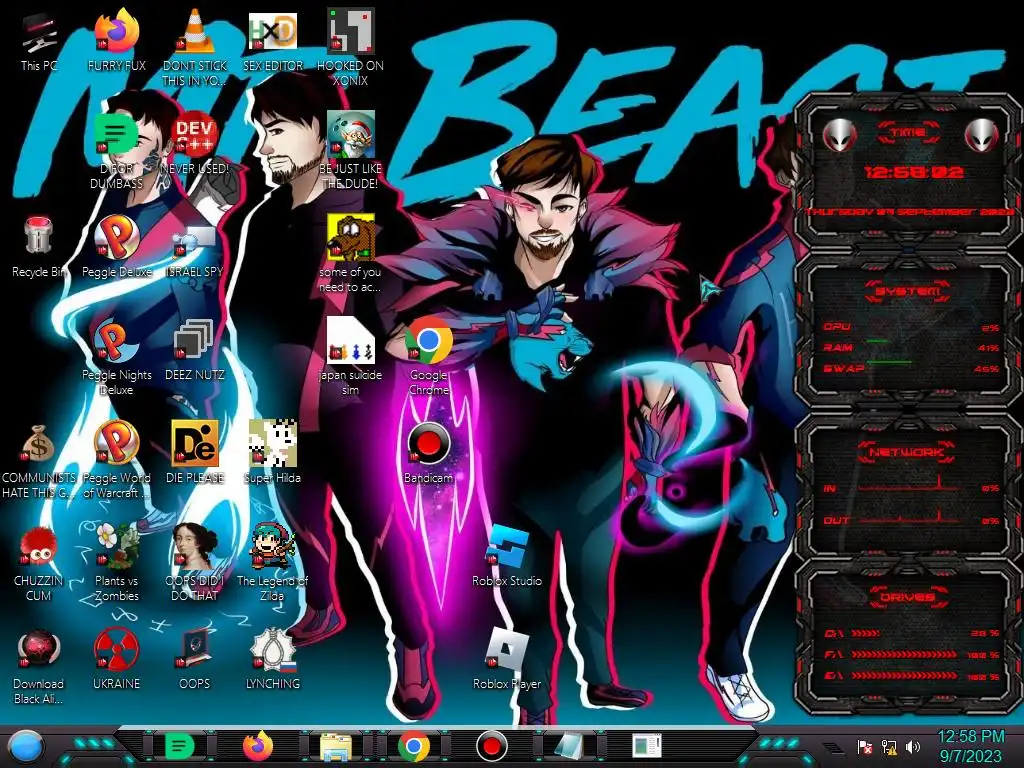Open the taskbar clock showing 12:58 PM
Image resolution: width=1024 pixels, height=768 pixels.
pyautogui.click(x=970, y=746)
